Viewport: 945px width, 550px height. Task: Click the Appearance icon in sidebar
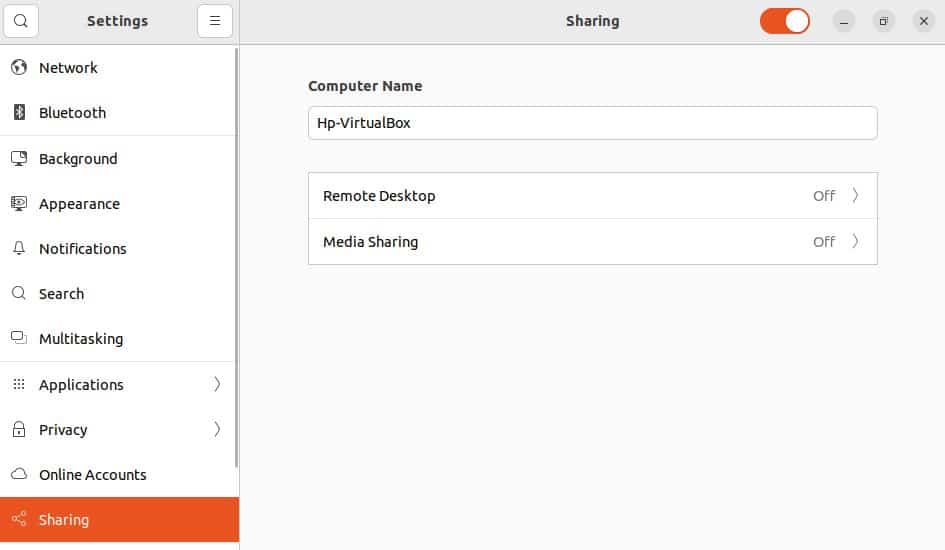pos(18,204)
